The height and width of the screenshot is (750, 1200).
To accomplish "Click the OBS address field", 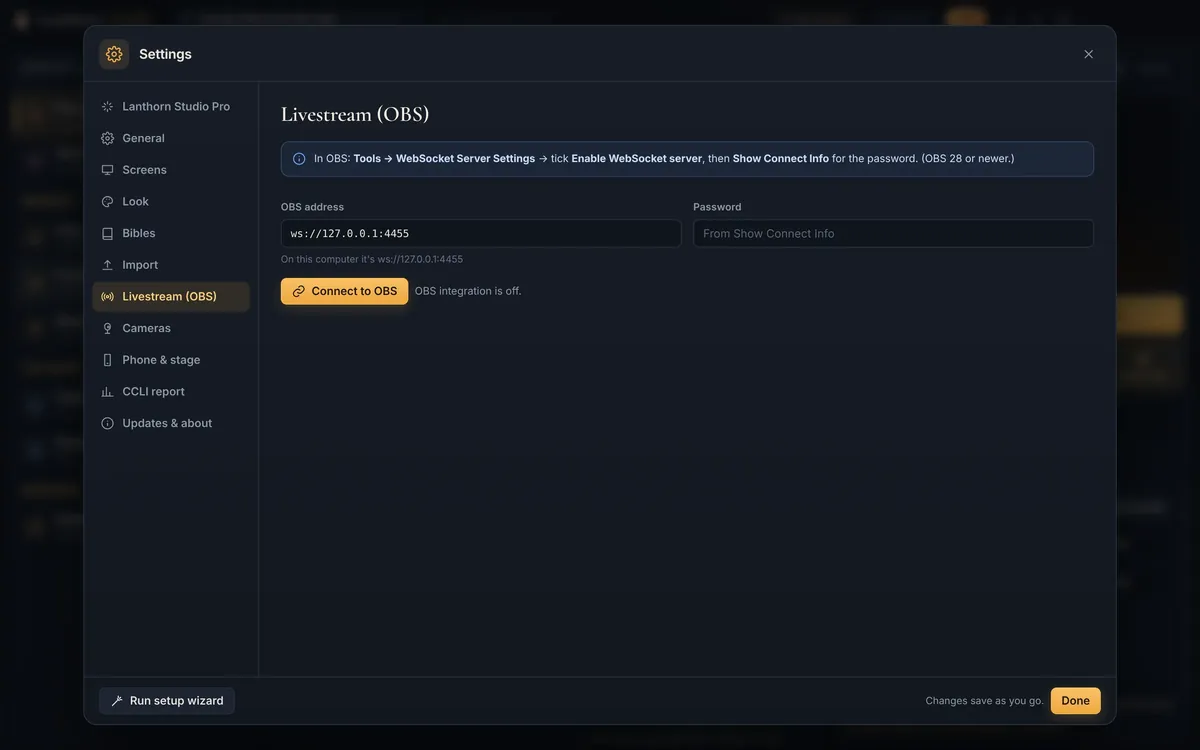I will (481, 233).
